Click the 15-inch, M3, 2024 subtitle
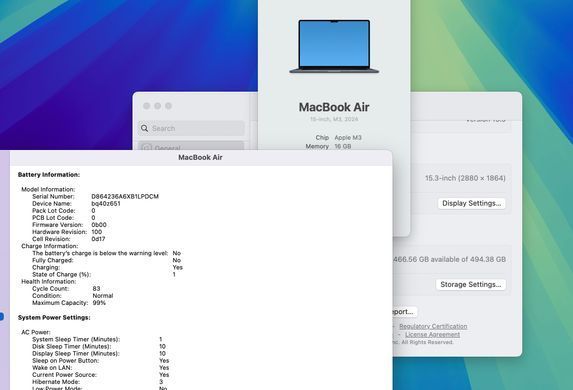 (334, 119)
